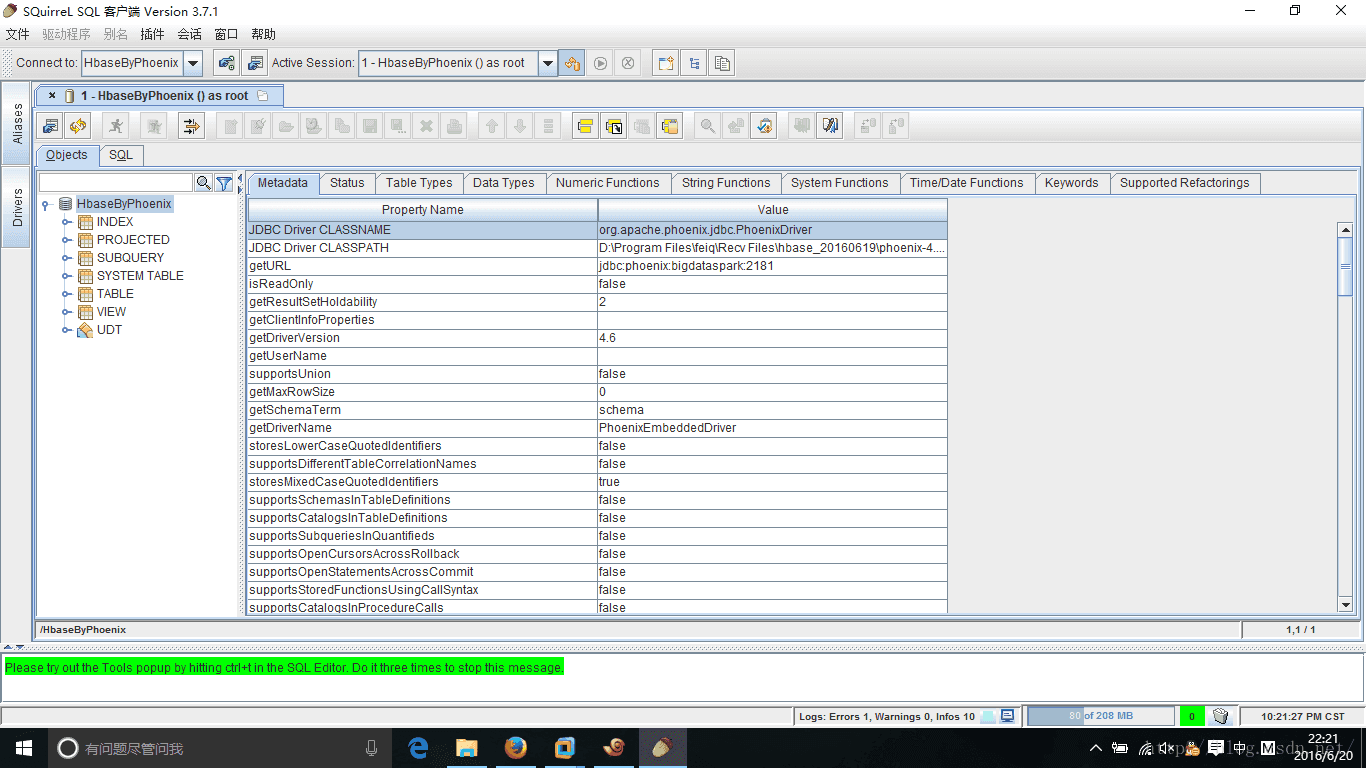Click the first yellow result-tabs icon
Screen dimensions: 1366x768
(585, 126)
